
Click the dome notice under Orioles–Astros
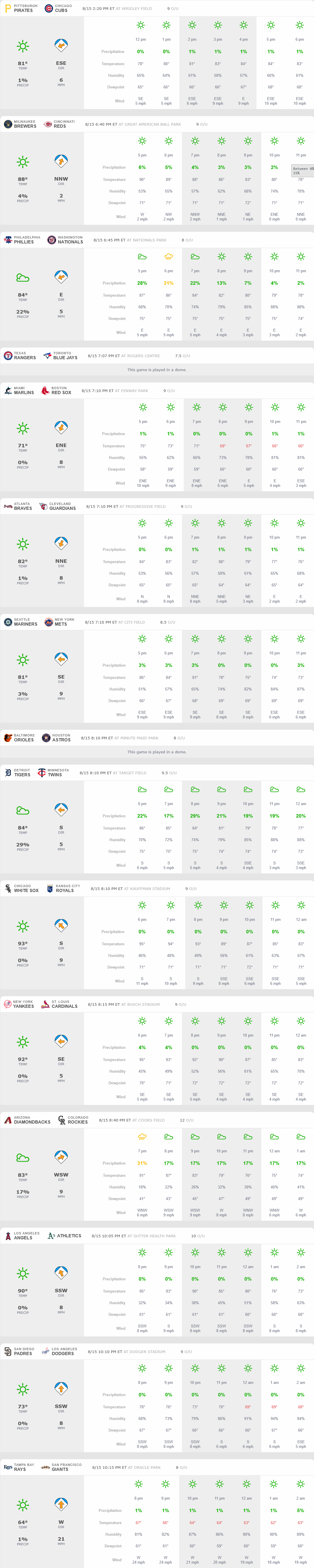pyautogui.click(x=157, y=752)
